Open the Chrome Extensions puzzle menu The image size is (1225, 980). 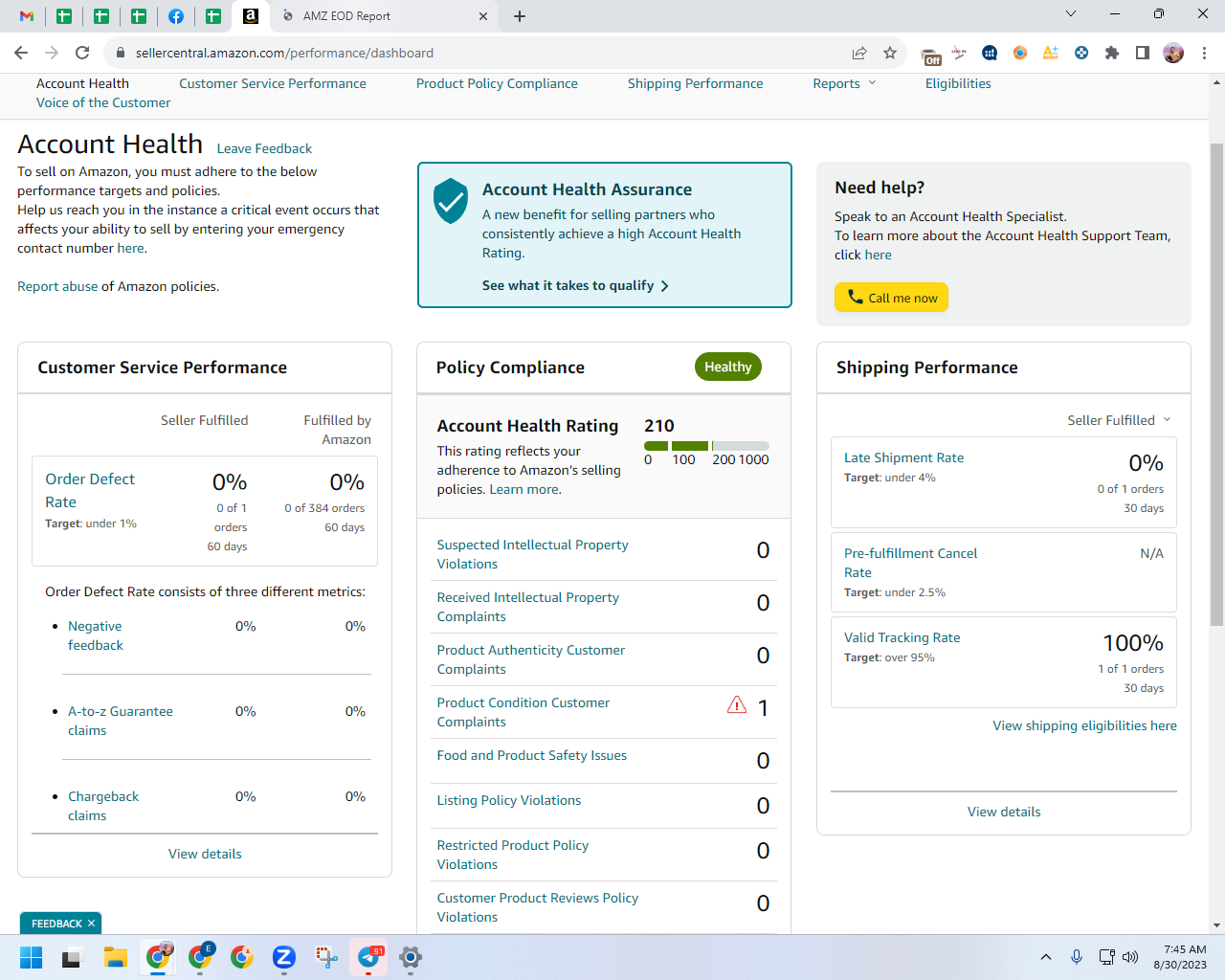pos(1112,53)
